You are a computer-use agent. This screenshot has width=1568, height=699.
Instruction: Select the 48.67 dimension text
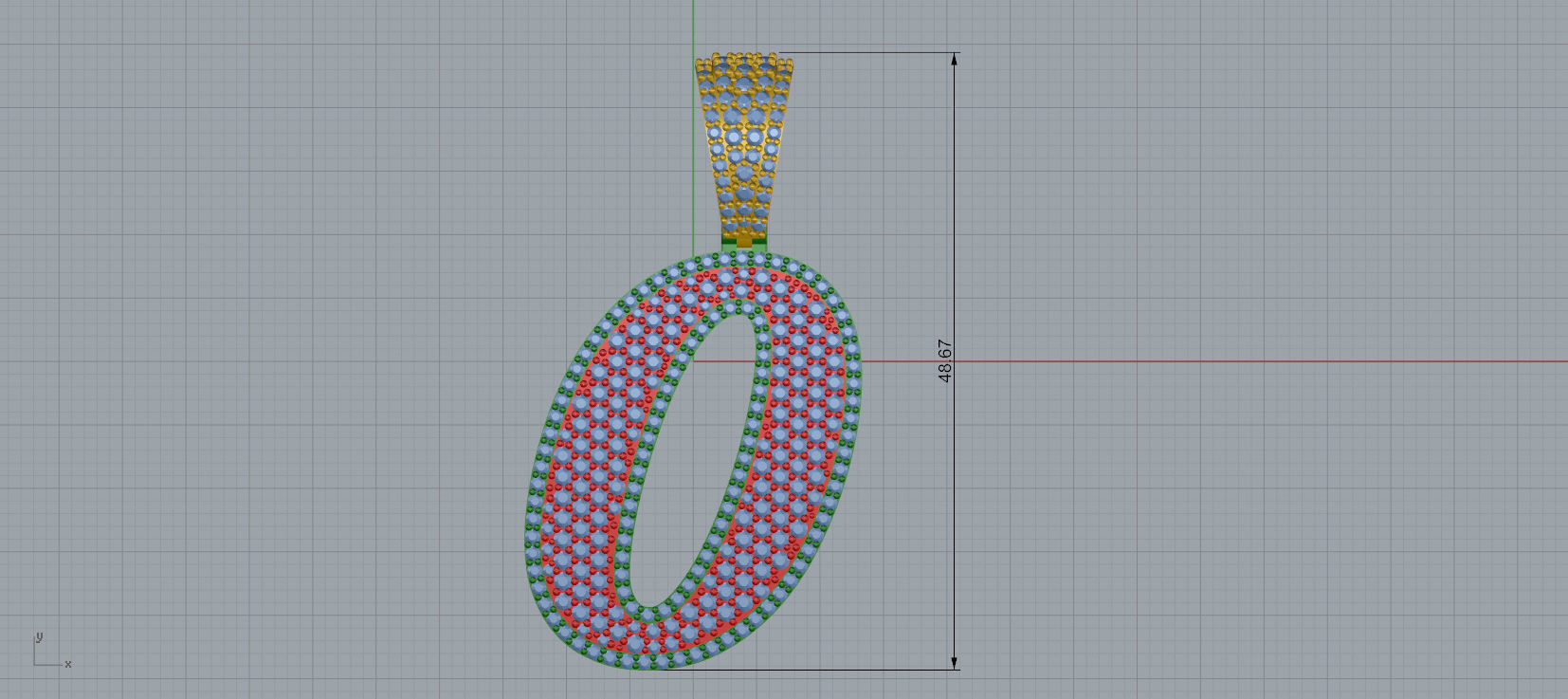[x=944, y=360]
